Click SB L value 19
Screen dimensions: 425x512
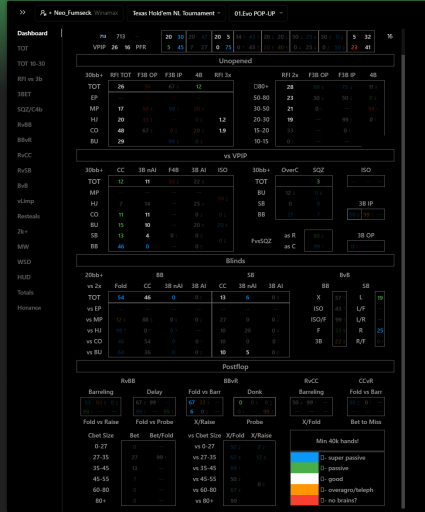coord(380,298)
